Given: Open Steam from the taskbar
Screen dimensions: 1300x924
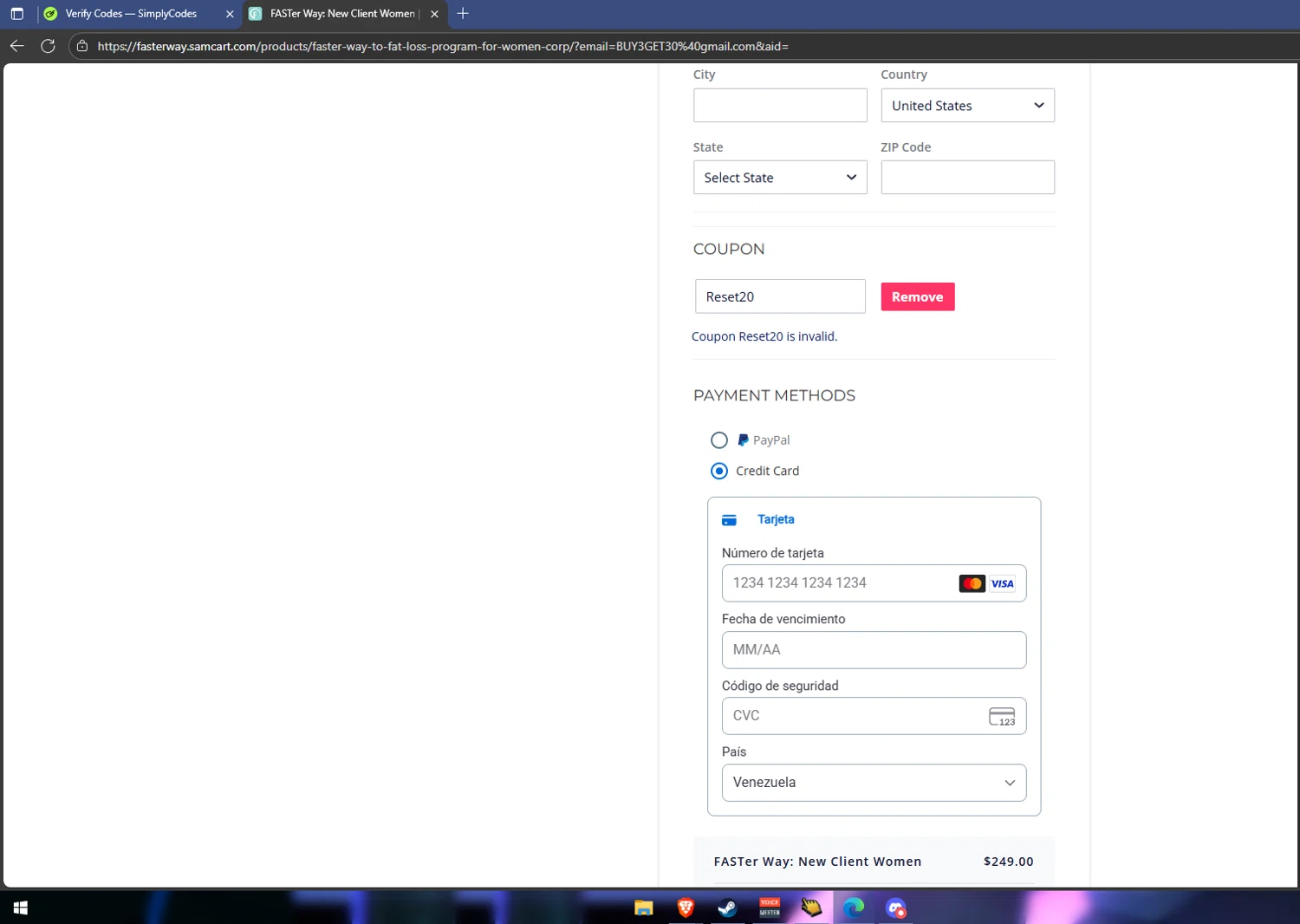Looking at the screenshot, I should click(727, 908).
